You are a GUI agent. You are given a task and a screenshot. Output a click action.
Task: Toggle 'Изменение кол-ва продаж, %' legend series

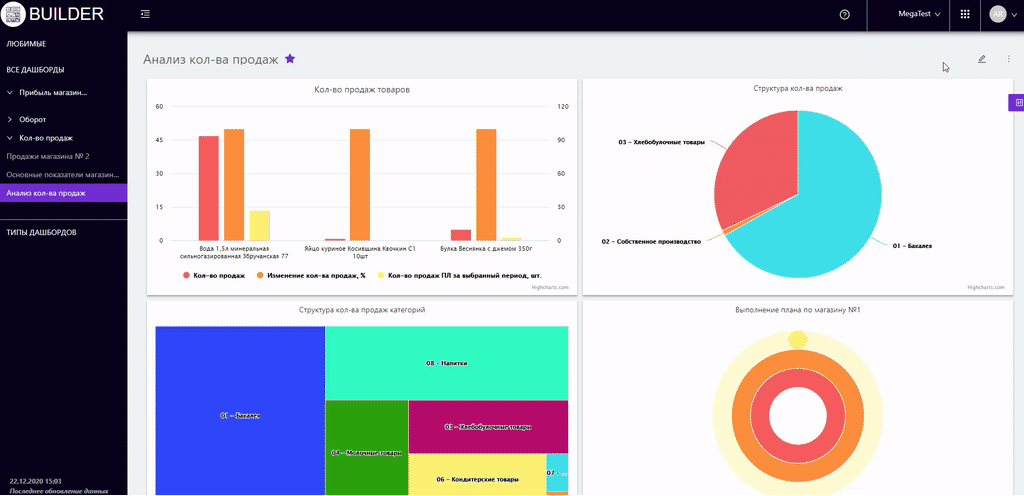(312, 274)
